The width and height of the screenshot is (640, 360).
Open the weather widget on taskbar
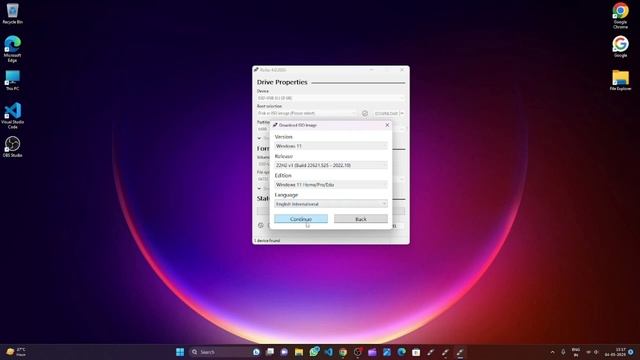(x=16, y=352)
